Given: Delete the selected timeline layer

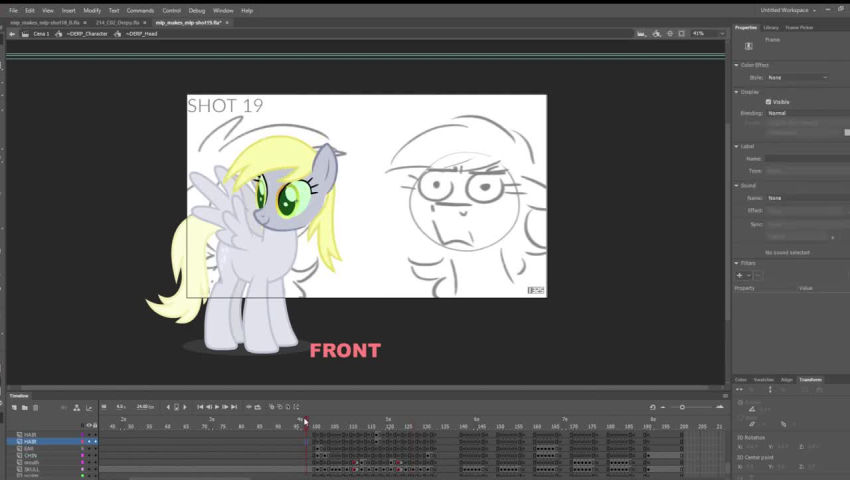Looking at the screenshot, I should [36, 407].
